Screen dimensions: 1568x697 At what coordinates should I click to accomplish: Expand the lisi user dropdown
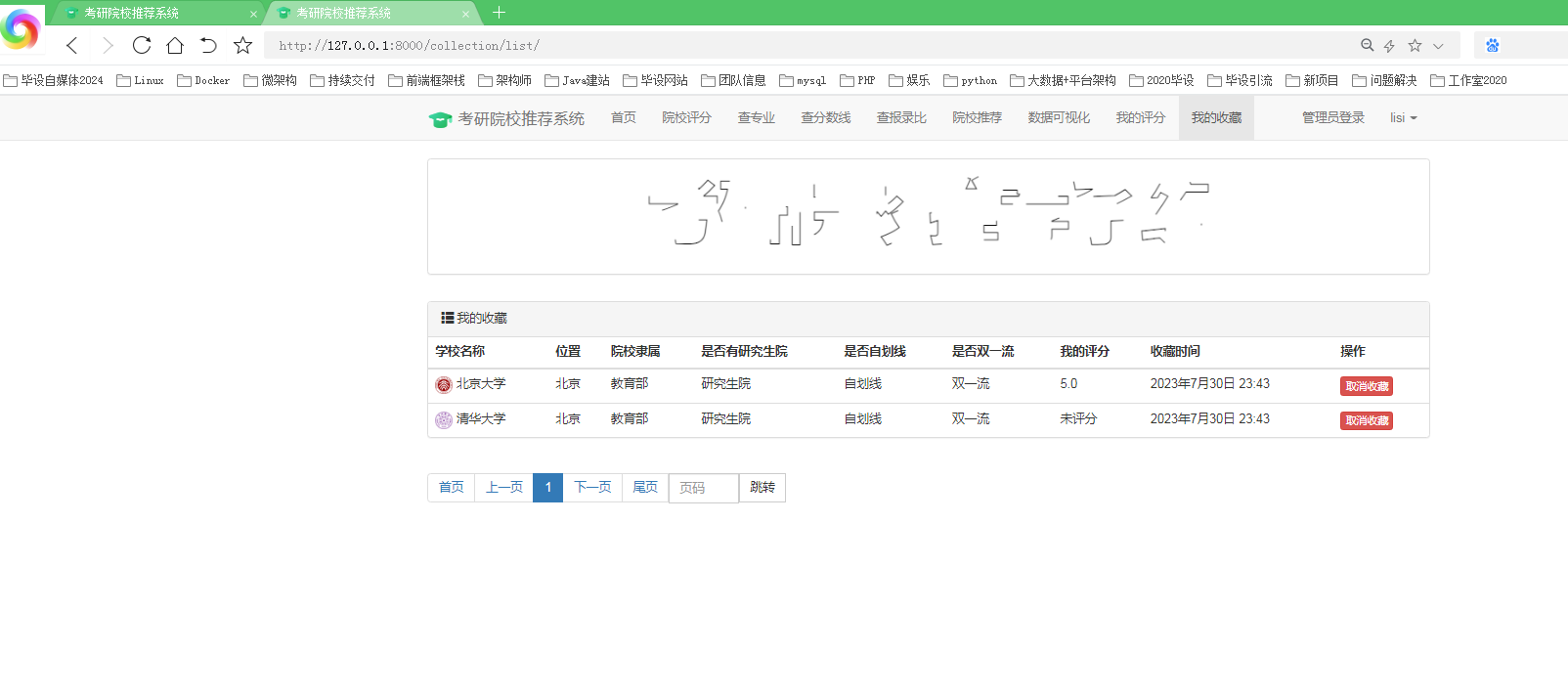pyautogui.click(x=1404, y=117)
